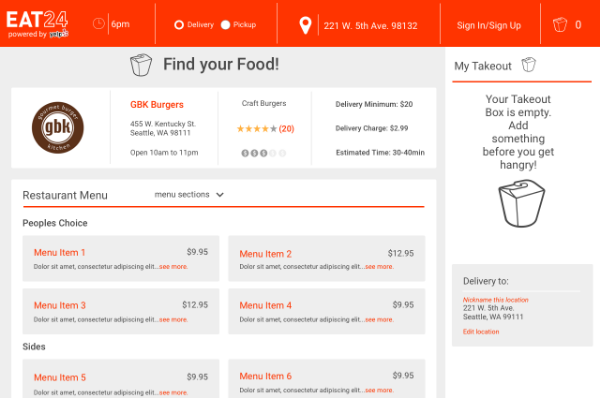Open Menu Item 3

click(60, 305)
